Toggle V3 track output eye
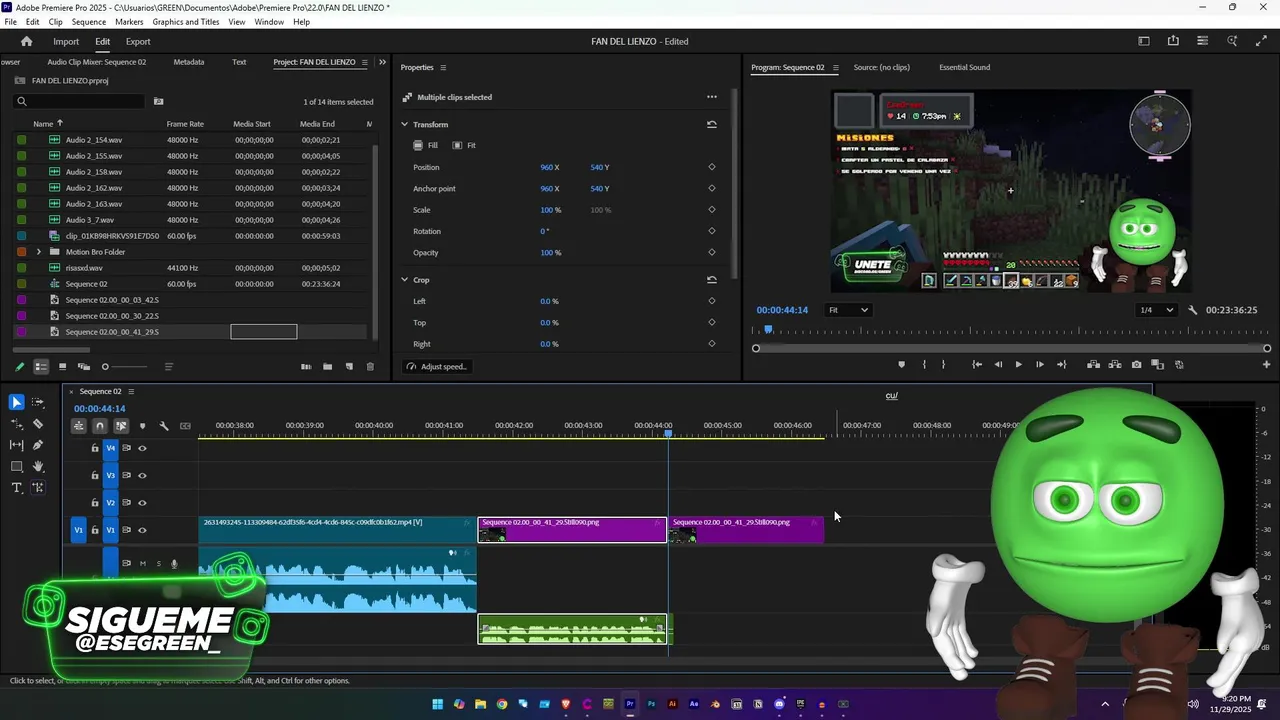Screen dimensions: 1280x720 tap(142, 476)
